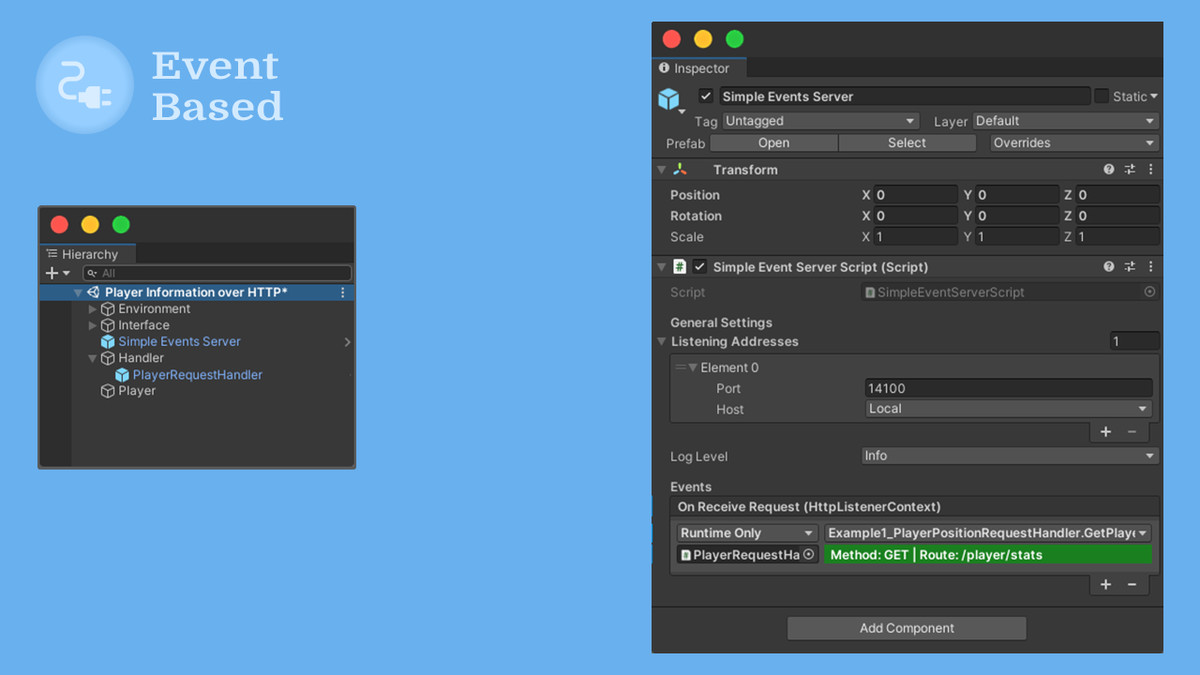This screenshot has width=1200, height=675.
Task: Collapse the Handler tree node
Action: (93, 358)
